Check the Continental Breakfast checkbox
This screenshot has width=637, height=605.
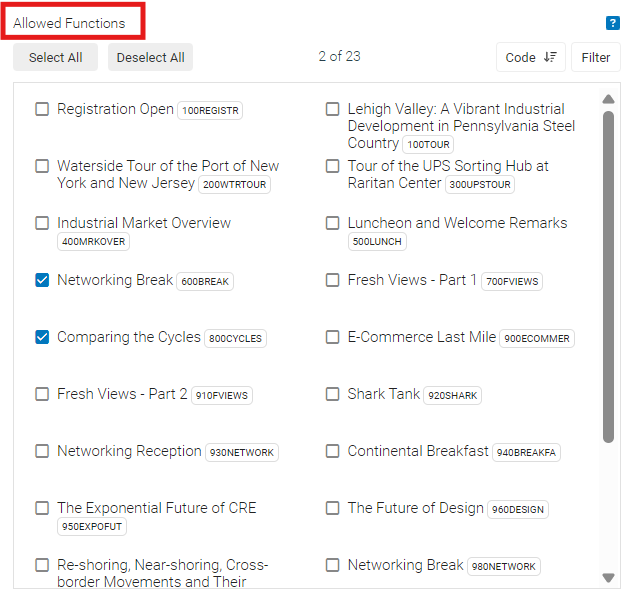[332, 451]
